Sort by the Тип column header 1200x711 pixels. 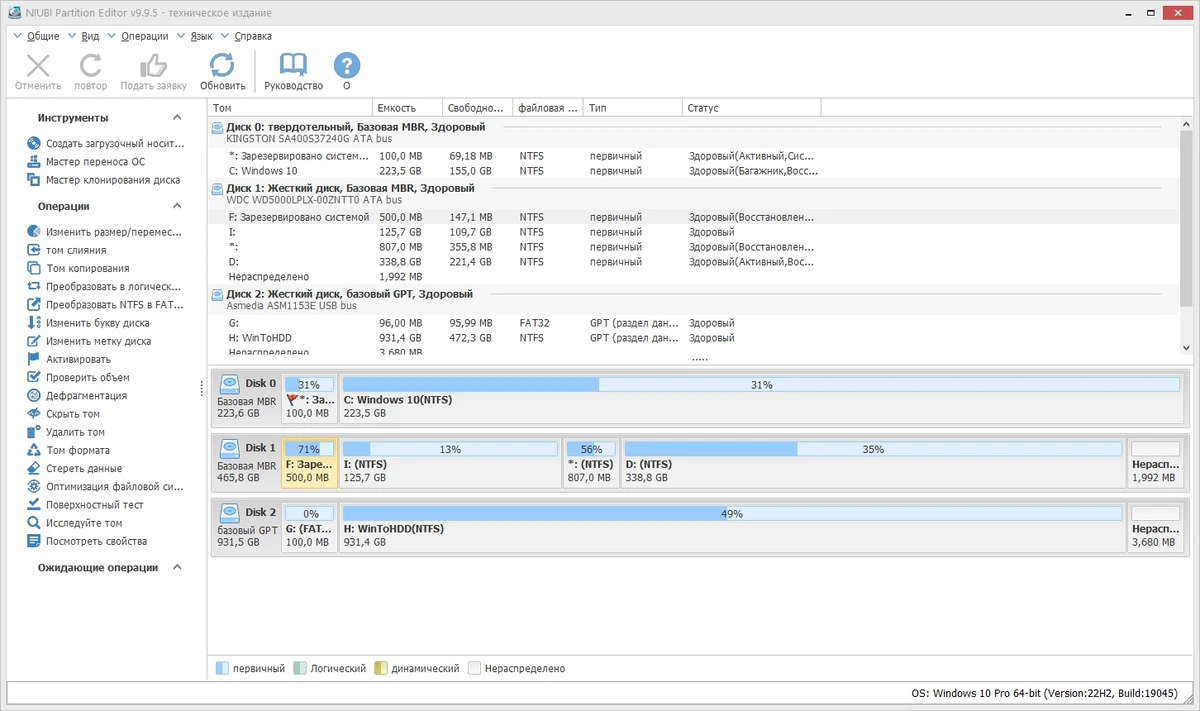[x=632, y=108]
